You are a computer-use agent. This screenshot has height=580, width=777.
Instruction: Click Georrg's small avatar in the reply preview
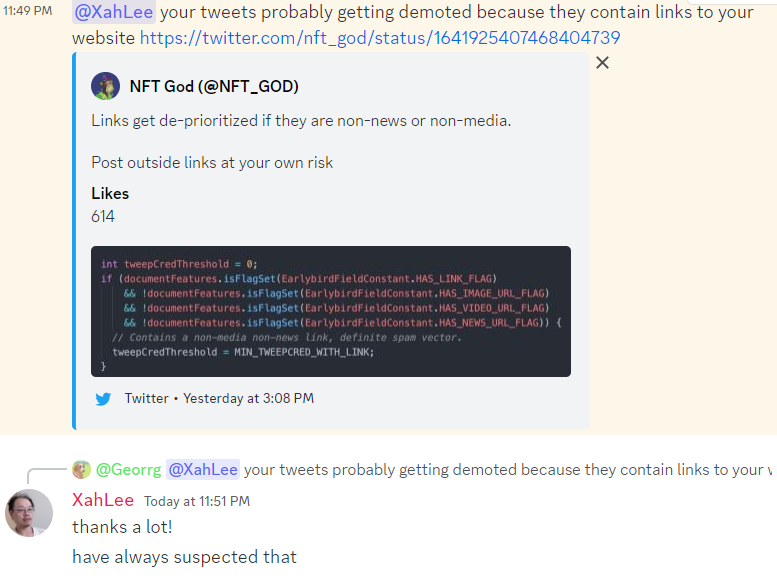point(81,469)
